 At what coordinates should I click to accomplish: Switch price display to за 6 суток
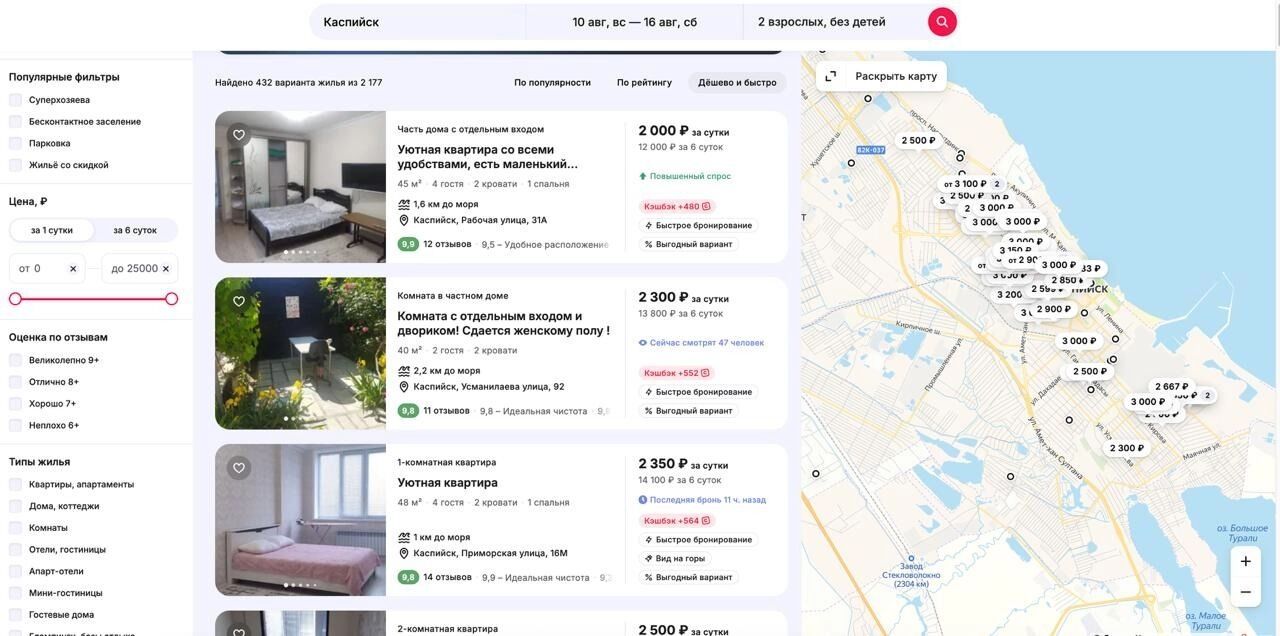tap(135, 230)
